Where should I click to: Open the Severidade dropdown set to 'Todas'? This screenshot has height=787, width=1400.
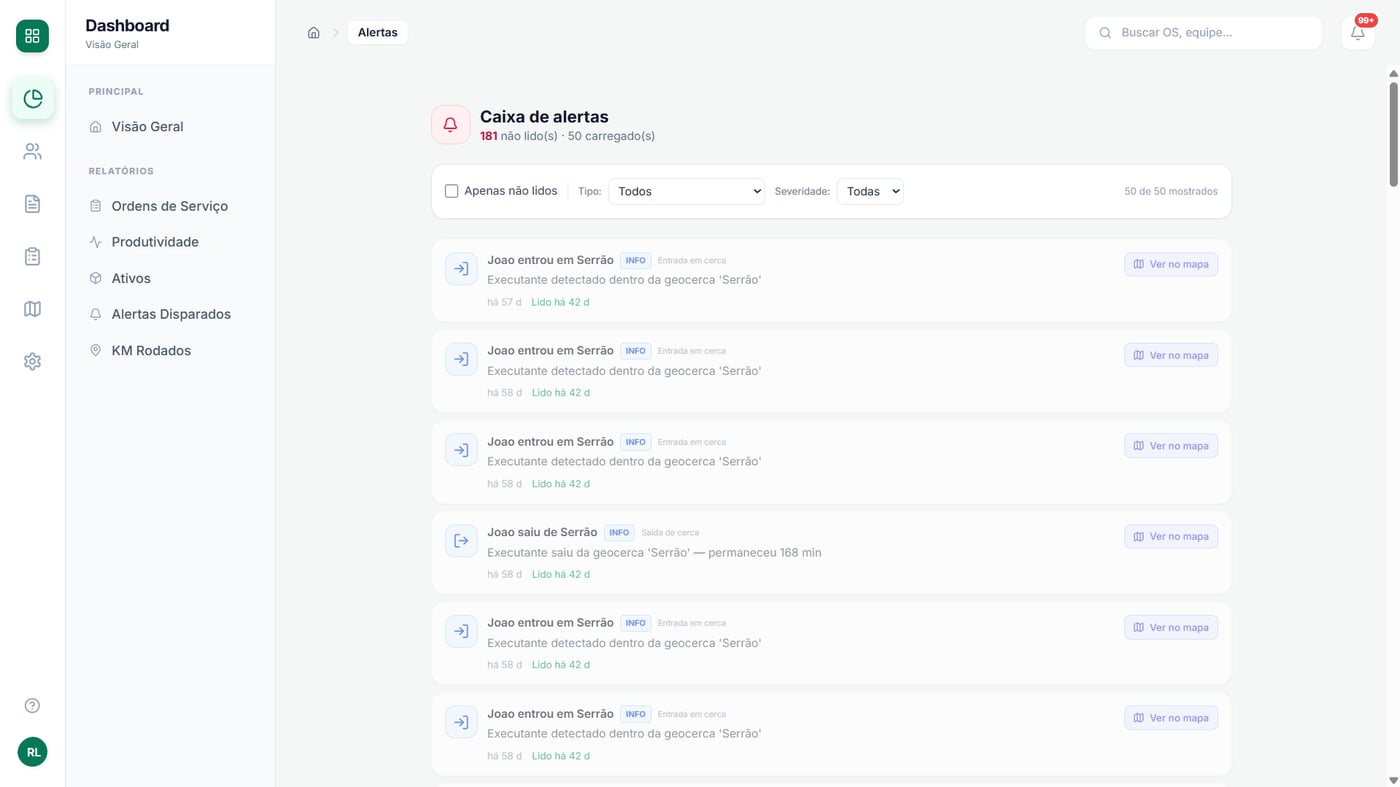point(870,191)
